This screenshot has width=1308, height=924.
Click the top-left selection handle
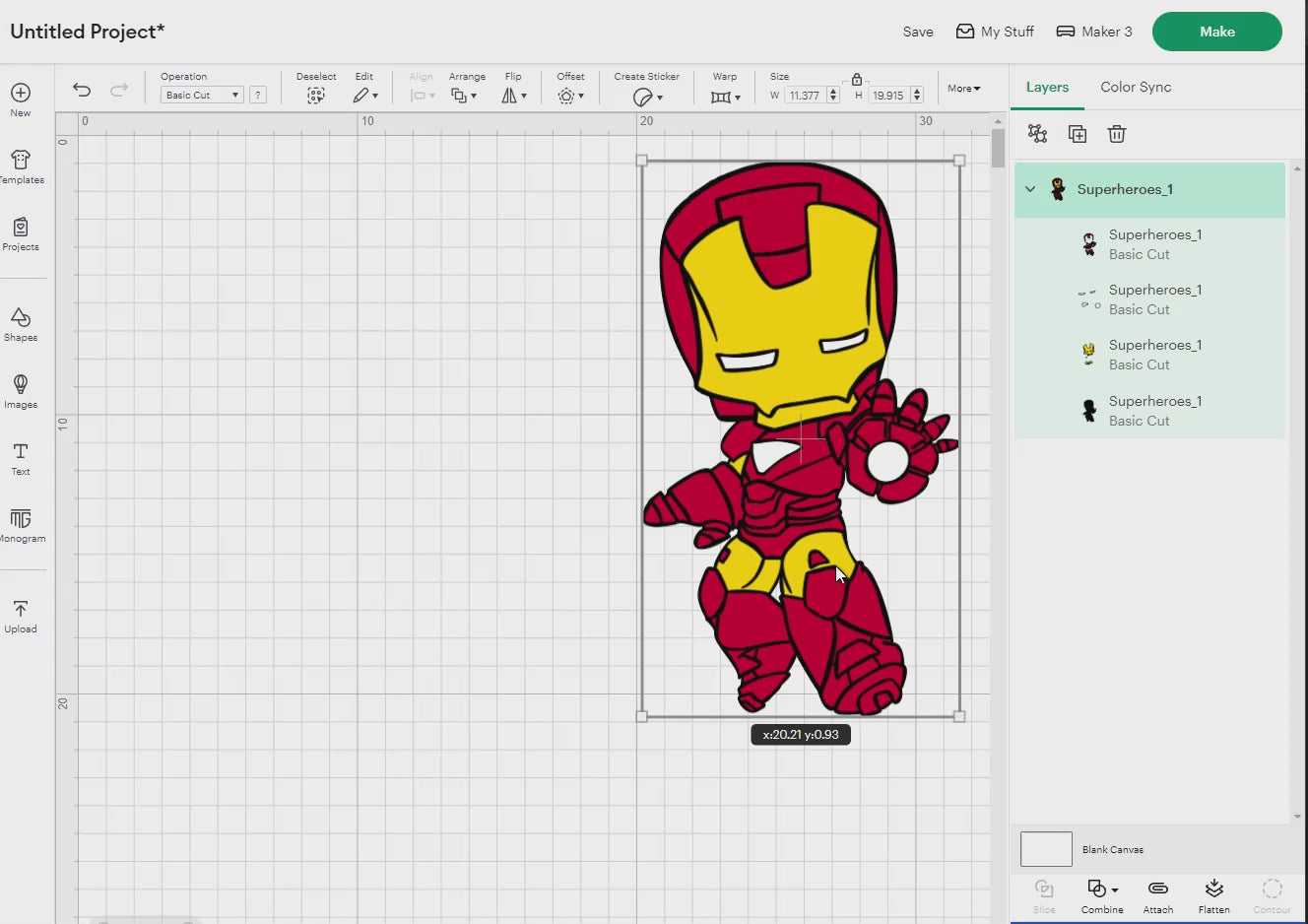642,161
